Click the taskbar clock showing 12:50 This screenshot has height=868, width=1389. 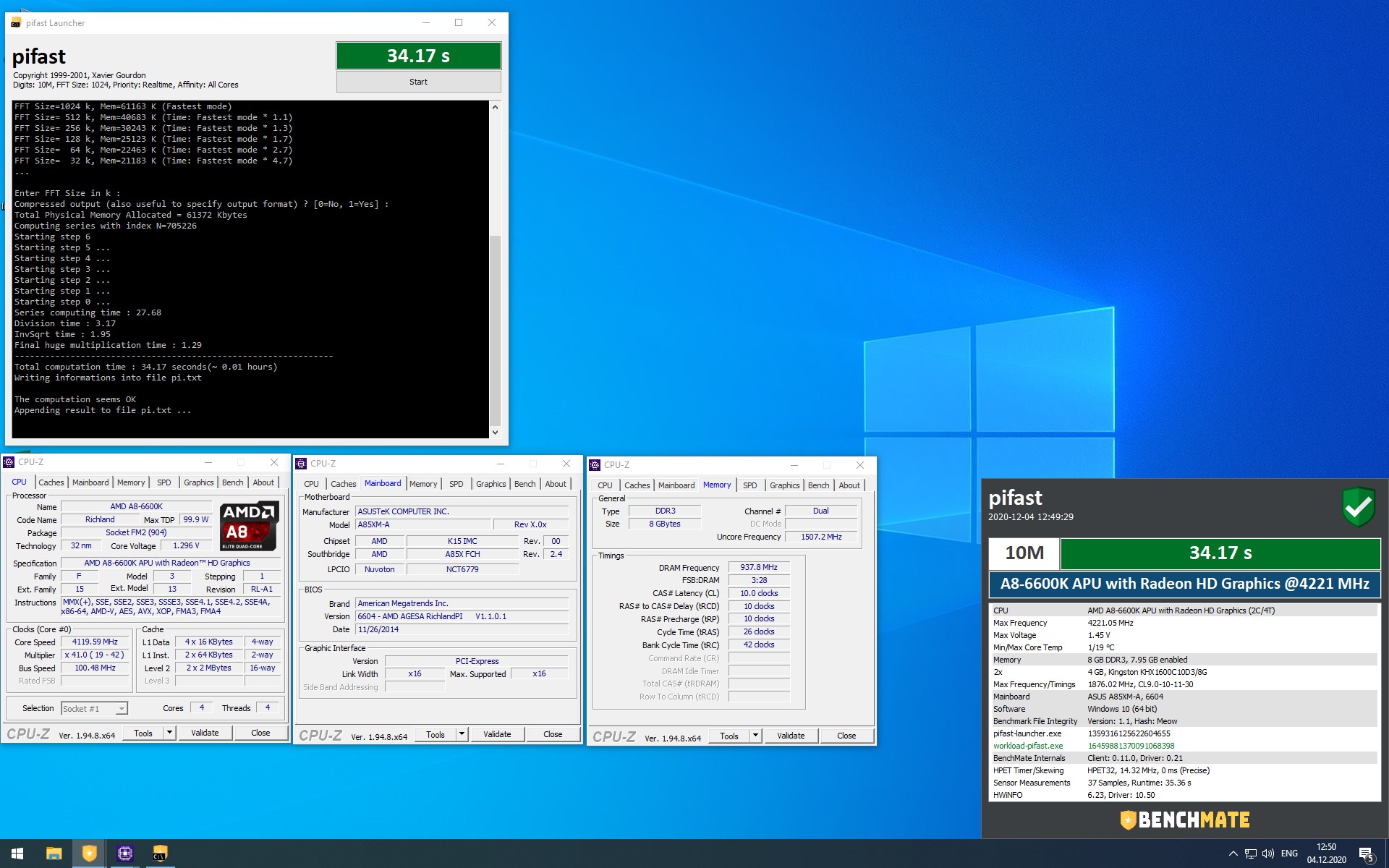tap(1326, 854)
